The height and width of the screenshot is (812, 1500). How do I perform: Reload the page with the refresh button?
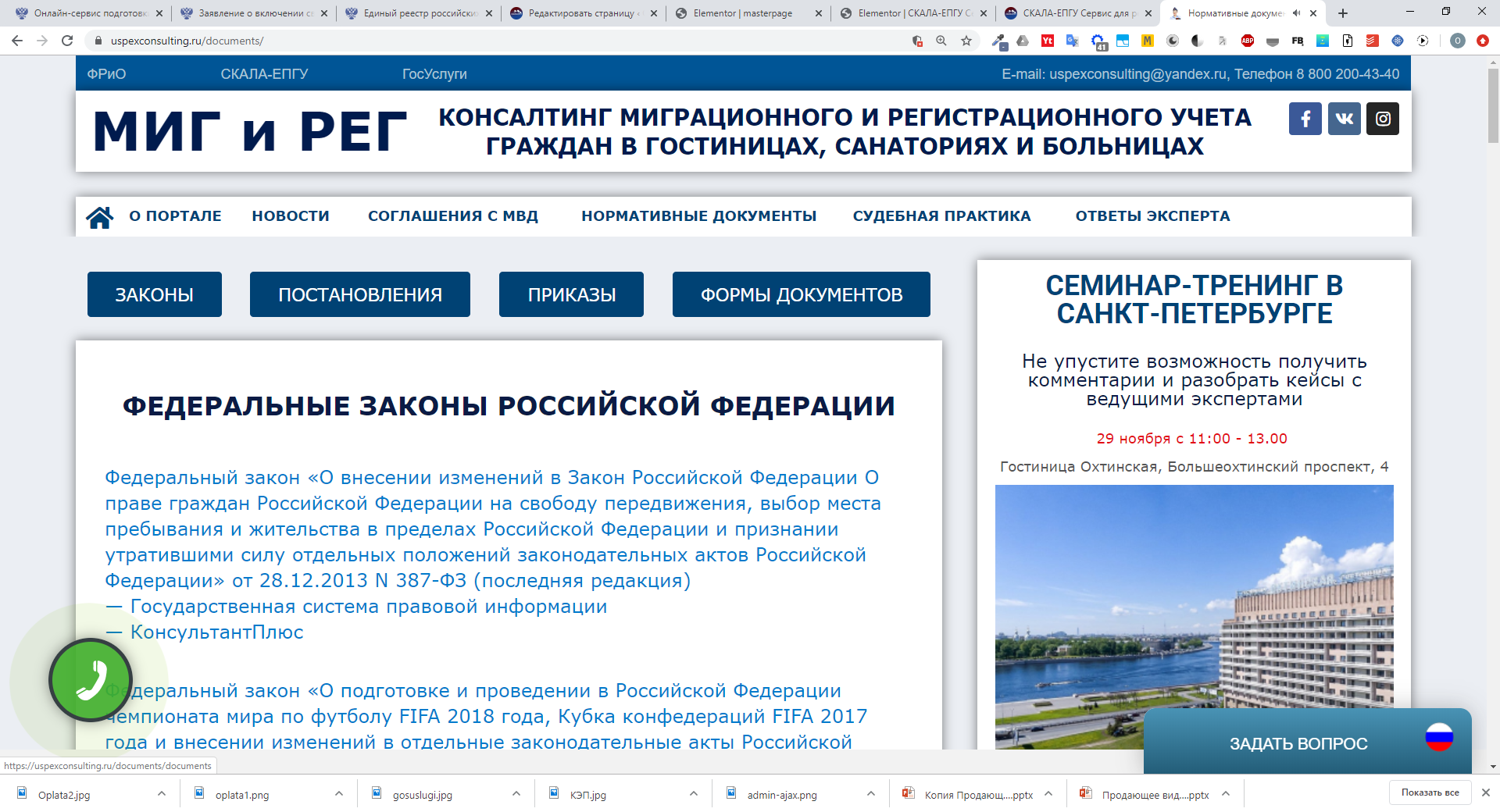[x=67, y=41]
